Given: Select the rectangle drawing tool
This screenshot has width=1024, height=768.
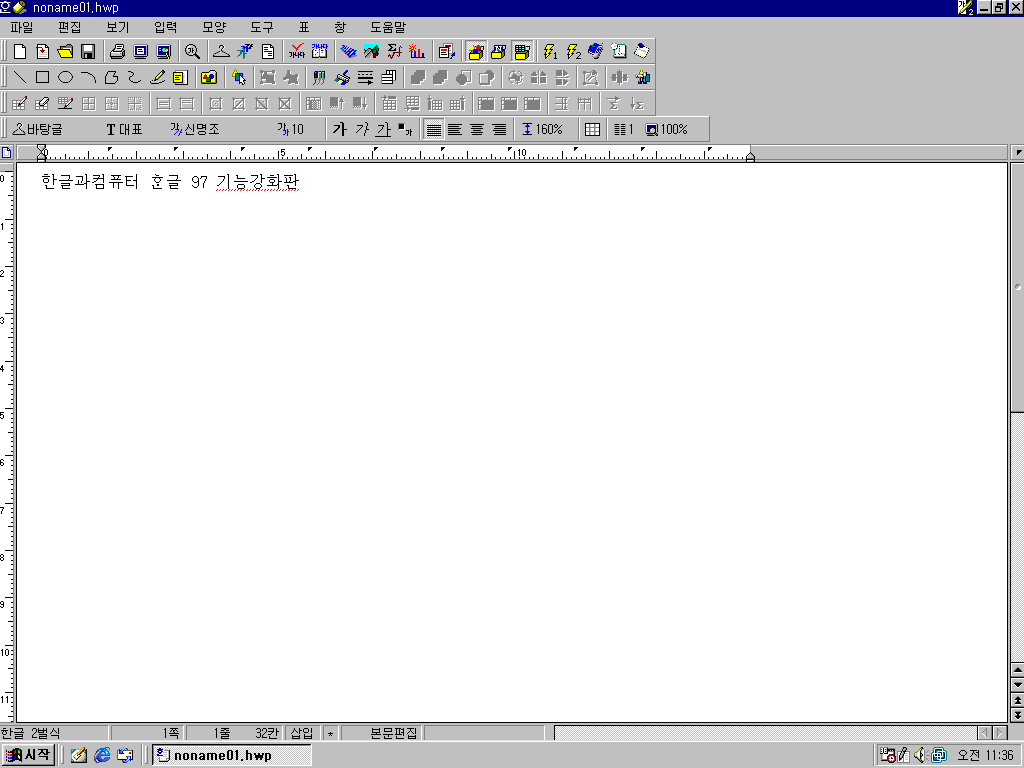Looking at the screenshot, I should click(42, 78).
